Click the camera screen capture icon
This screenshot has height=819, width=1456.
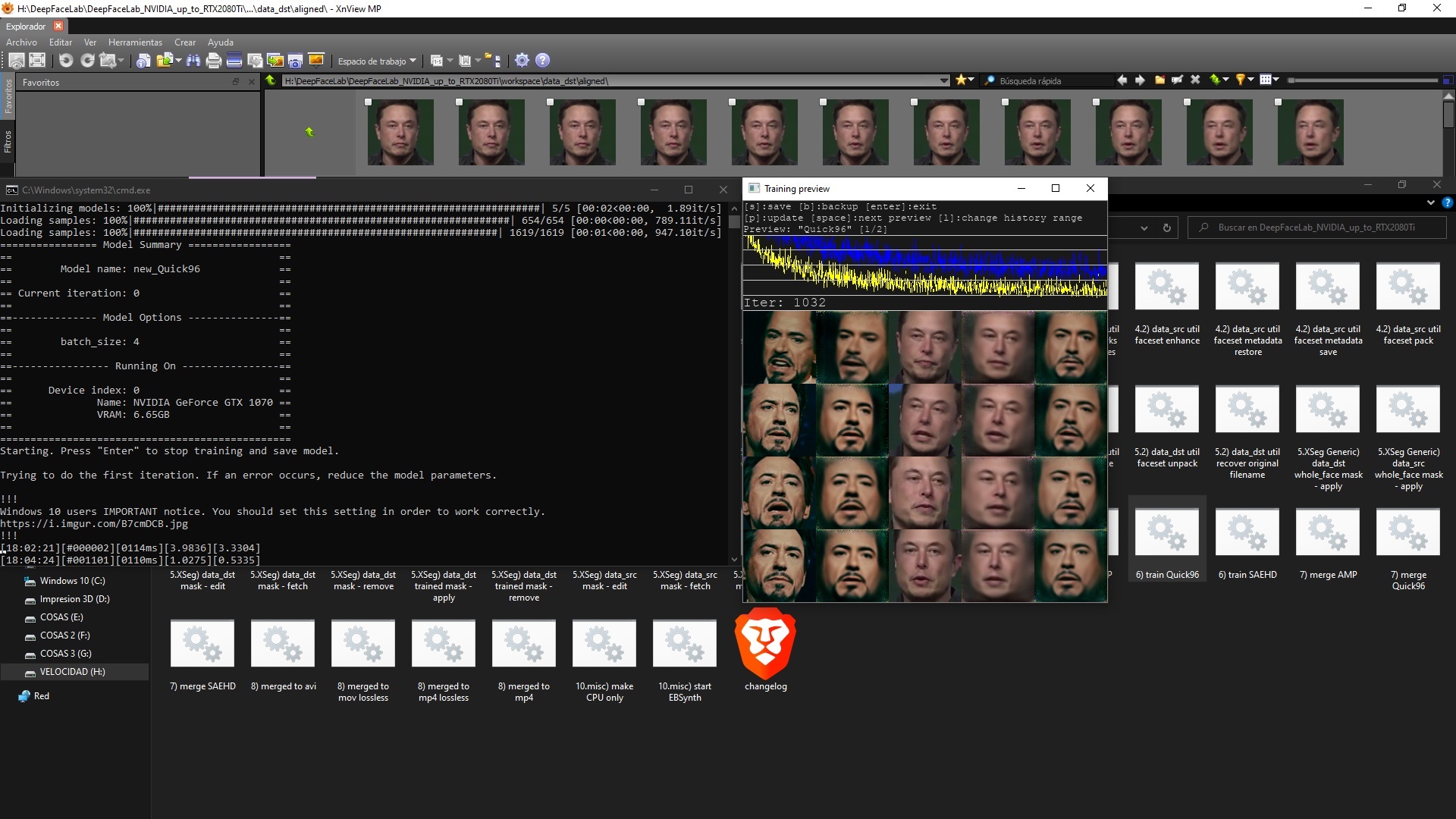point(295,61)
